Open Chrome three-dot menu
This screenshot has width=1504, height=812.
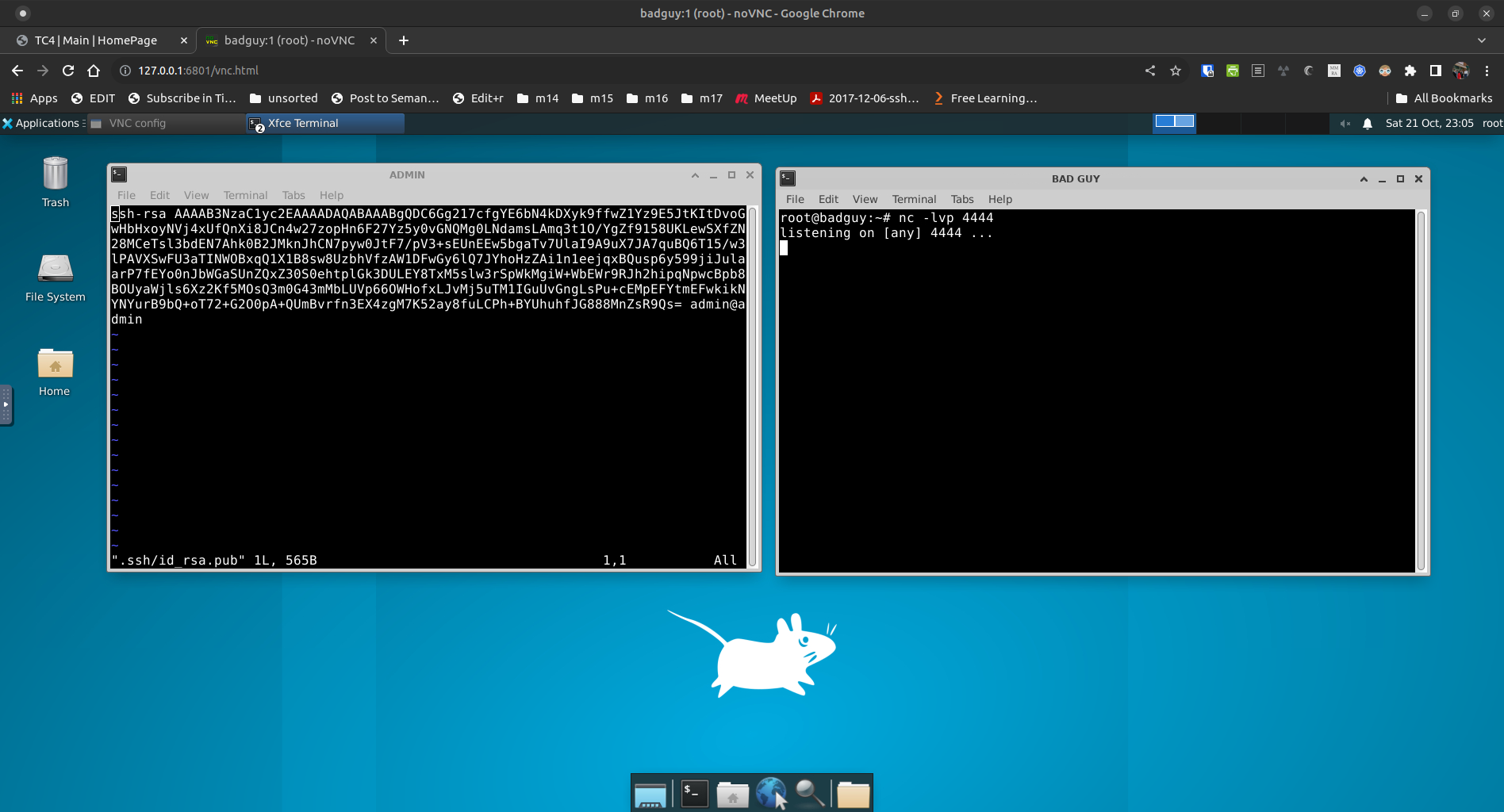click(1487, 71)
